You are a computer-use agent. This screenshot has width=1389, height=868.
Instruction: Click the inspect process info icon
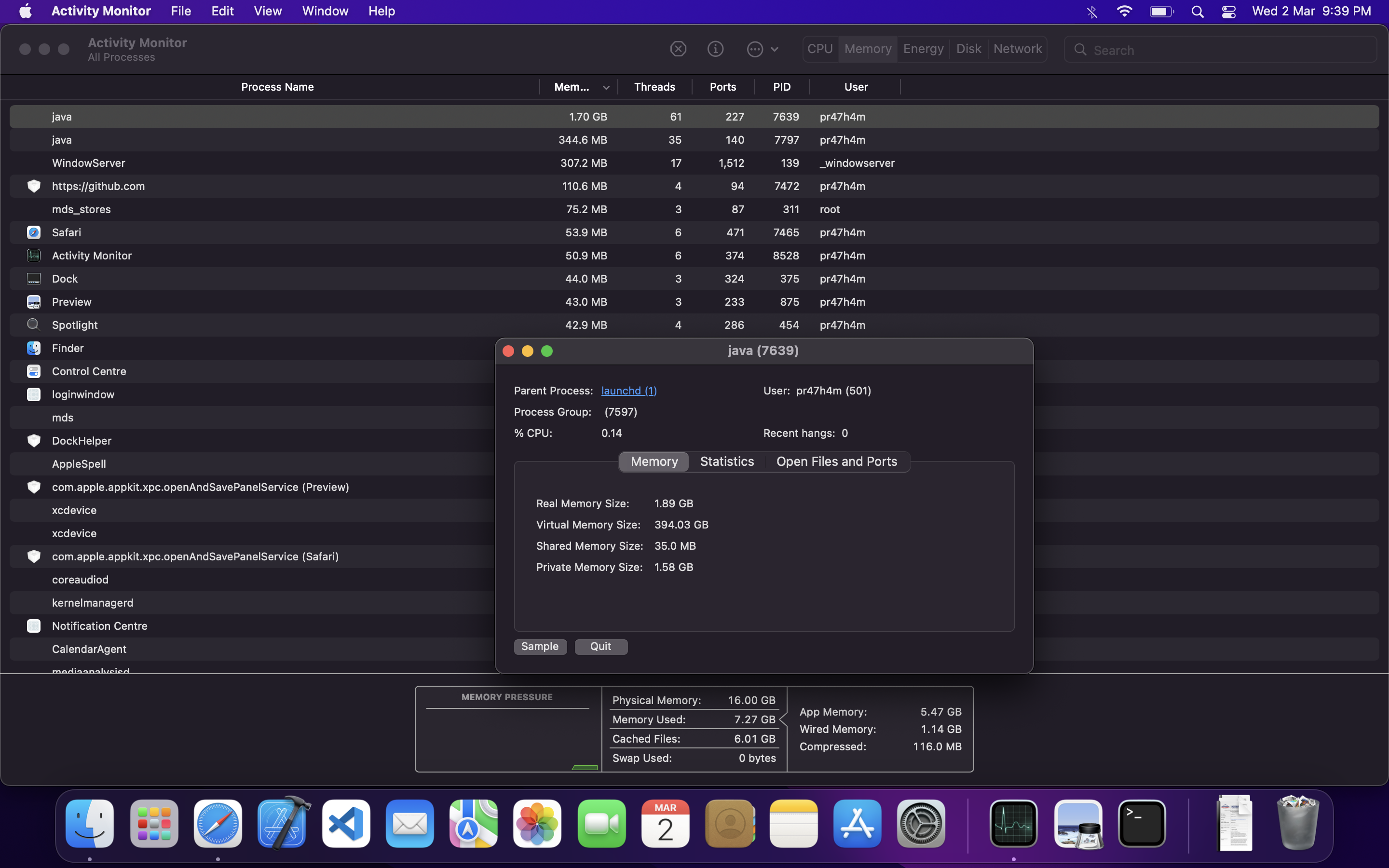point(715,49)
